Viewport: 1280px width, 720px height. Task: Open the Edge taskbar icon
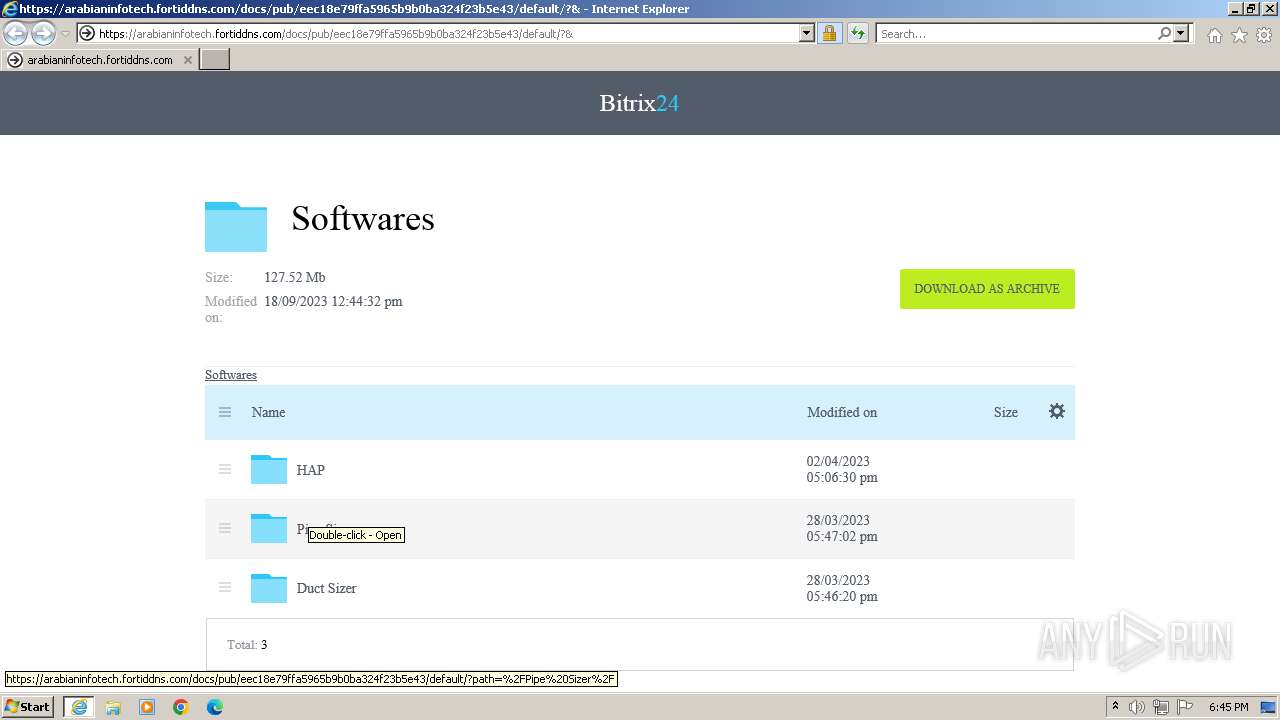click(x=215, y=707)
